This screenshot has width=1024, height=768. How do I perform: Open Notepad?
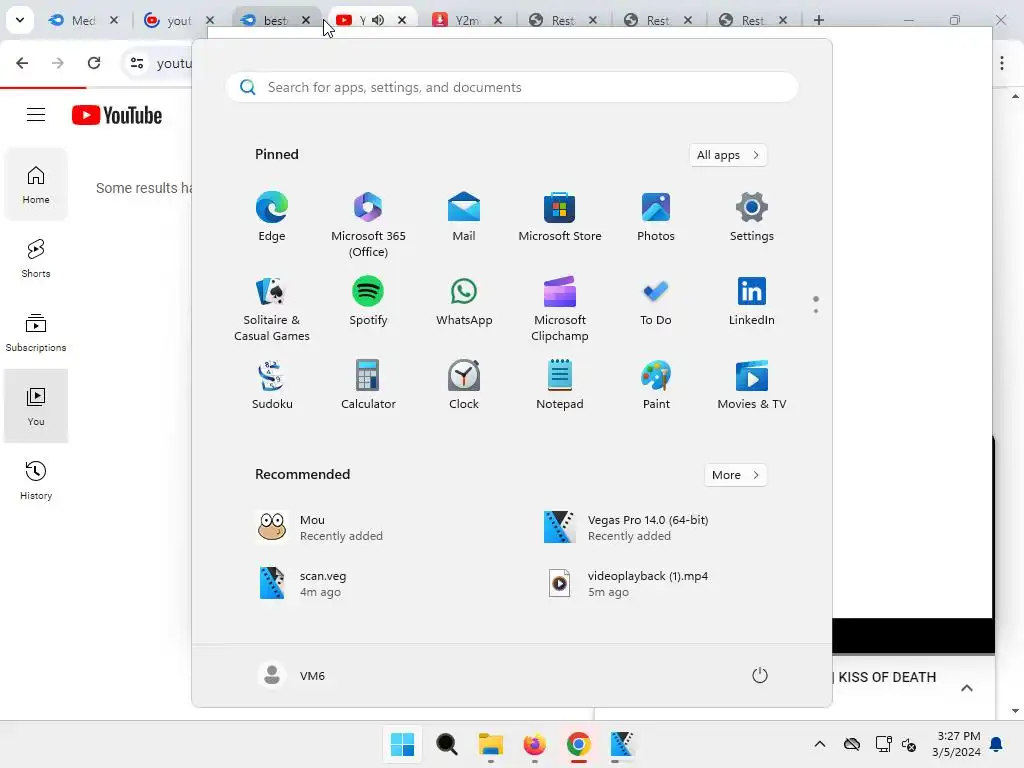[x=560, y=385]
